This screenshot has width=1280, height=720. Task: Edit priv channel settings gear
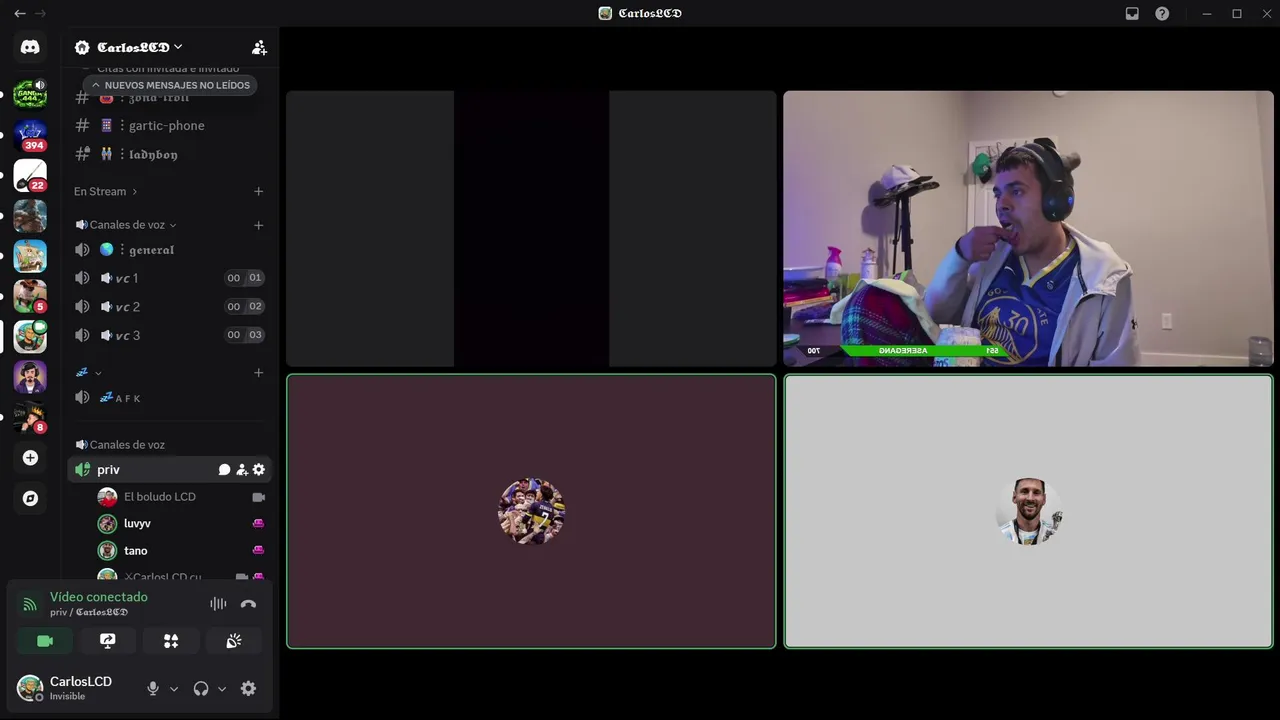coord(258,469)
